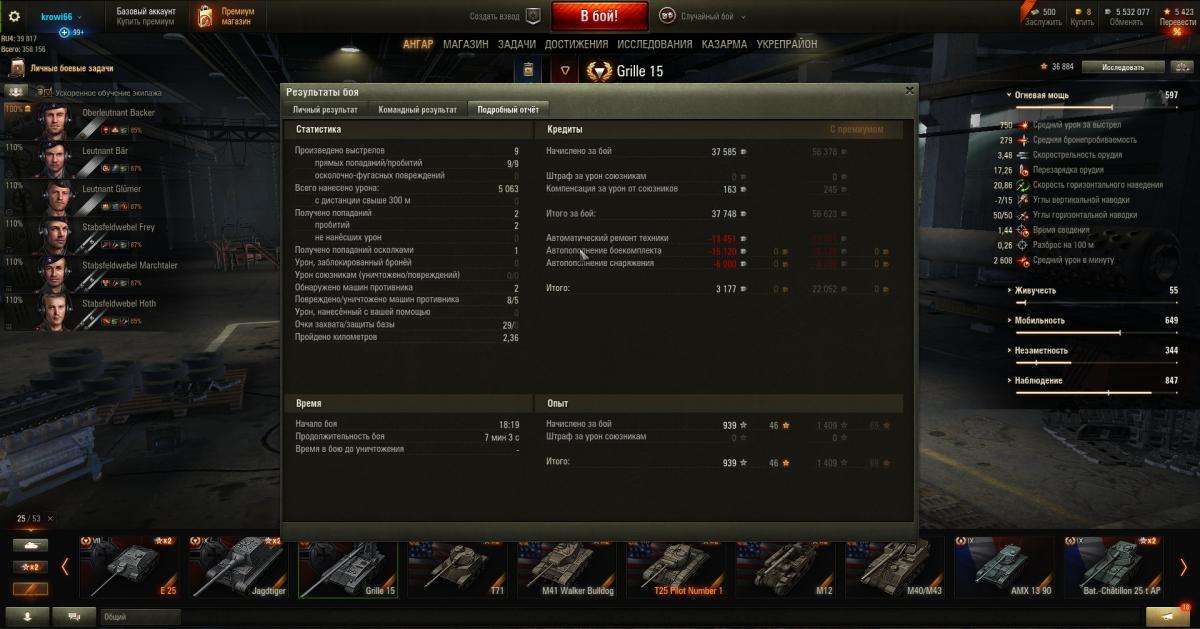
Task: Open the settings gear menu
Action: (14, 16)
